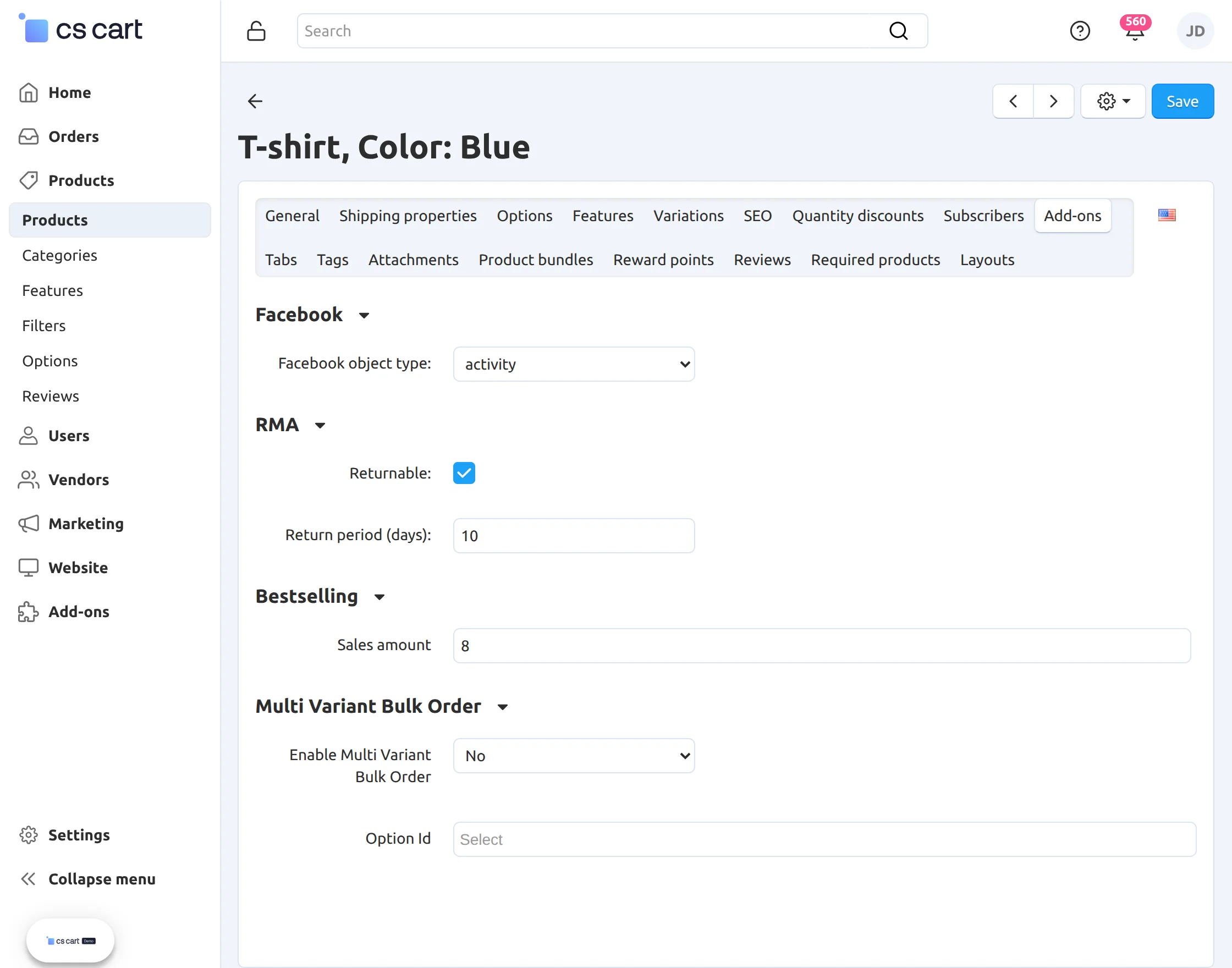Open the help question mark icon
Viewport: 1232px width, 968px height.
(1080, 31)
